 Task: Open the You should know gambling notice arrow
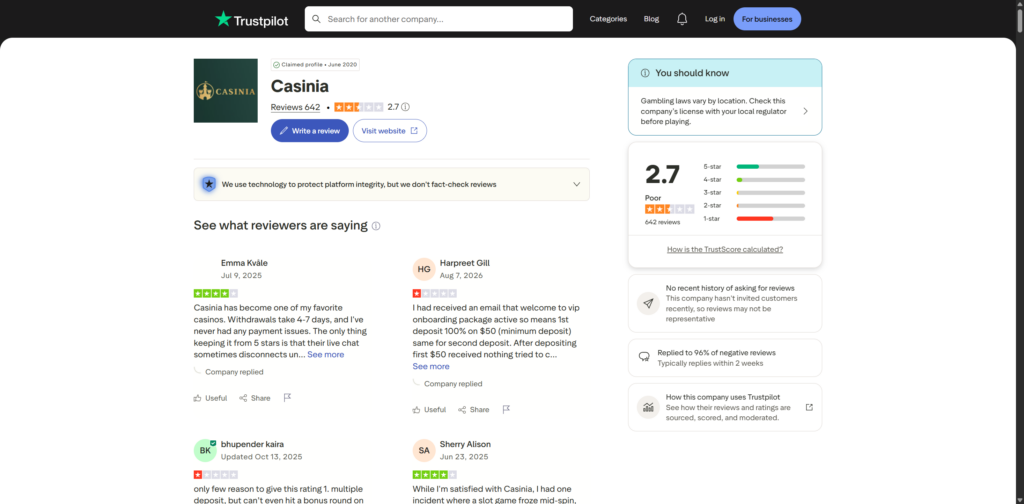click(x=805, y=111)
